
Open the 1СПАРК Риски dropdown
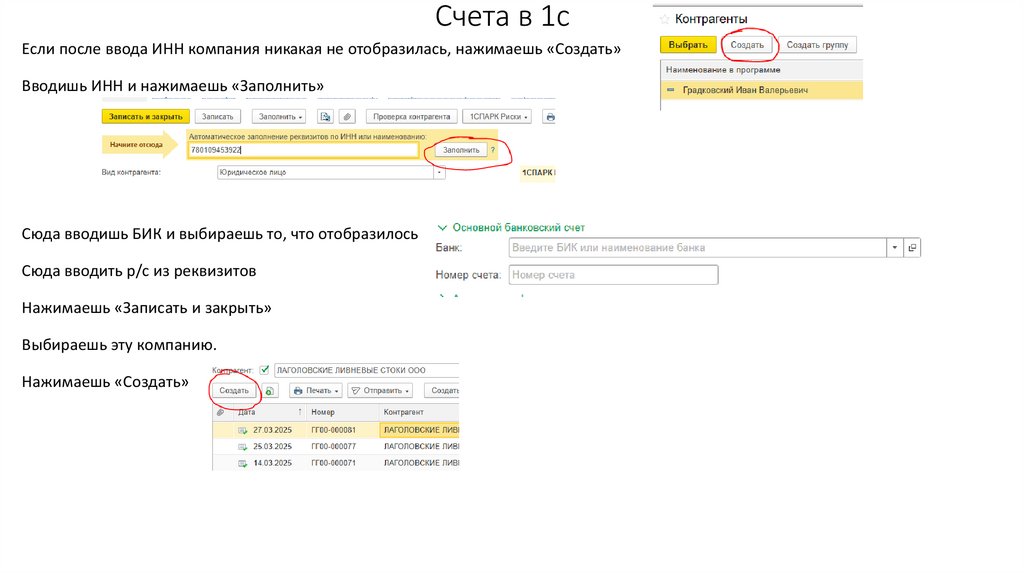click(x=497, y=117)
